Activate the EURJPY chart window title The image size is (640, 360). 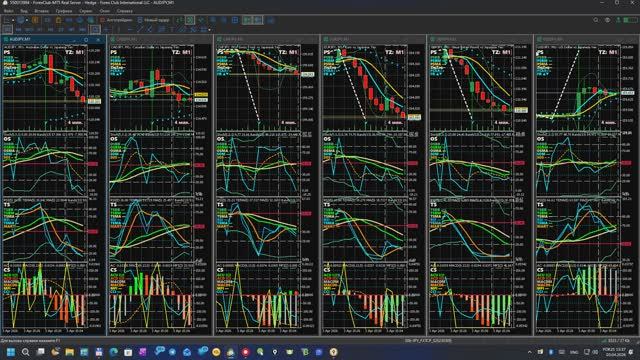pos(340,40)
